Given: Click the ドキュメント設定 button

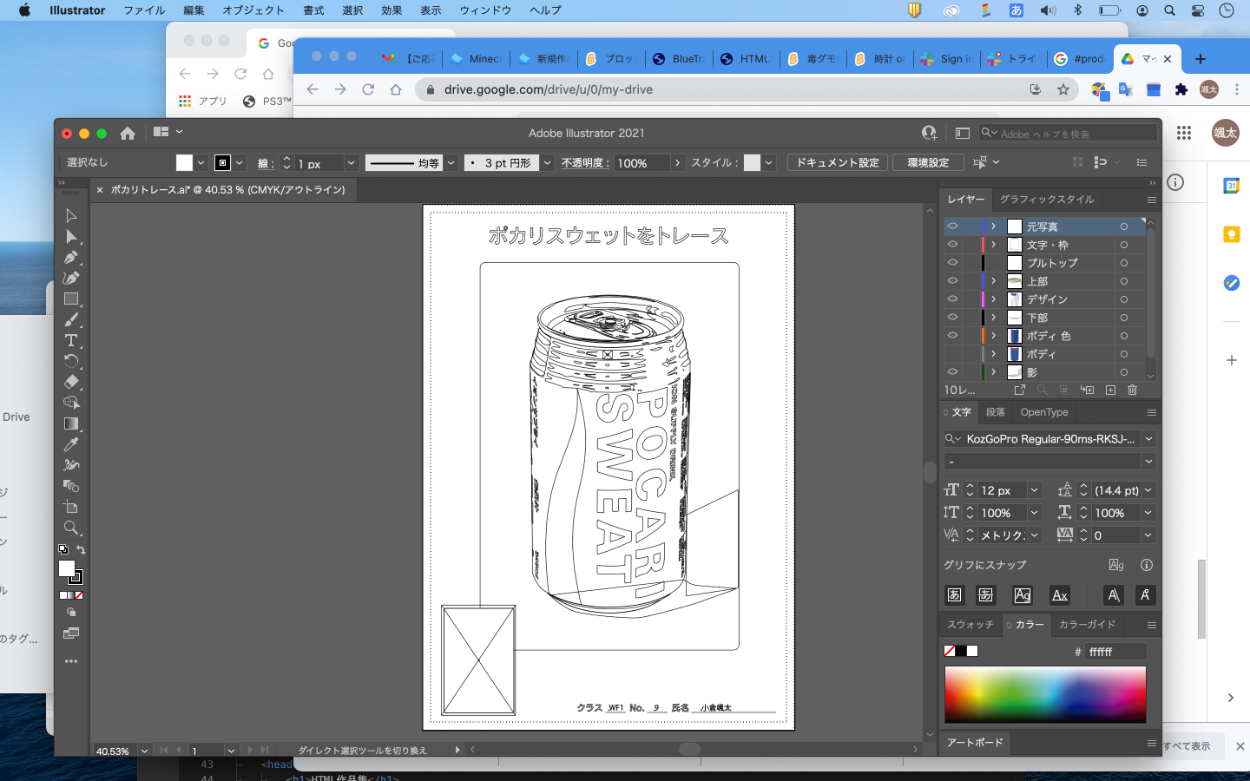Looking at the screenshot, I should tap(837, 163).
